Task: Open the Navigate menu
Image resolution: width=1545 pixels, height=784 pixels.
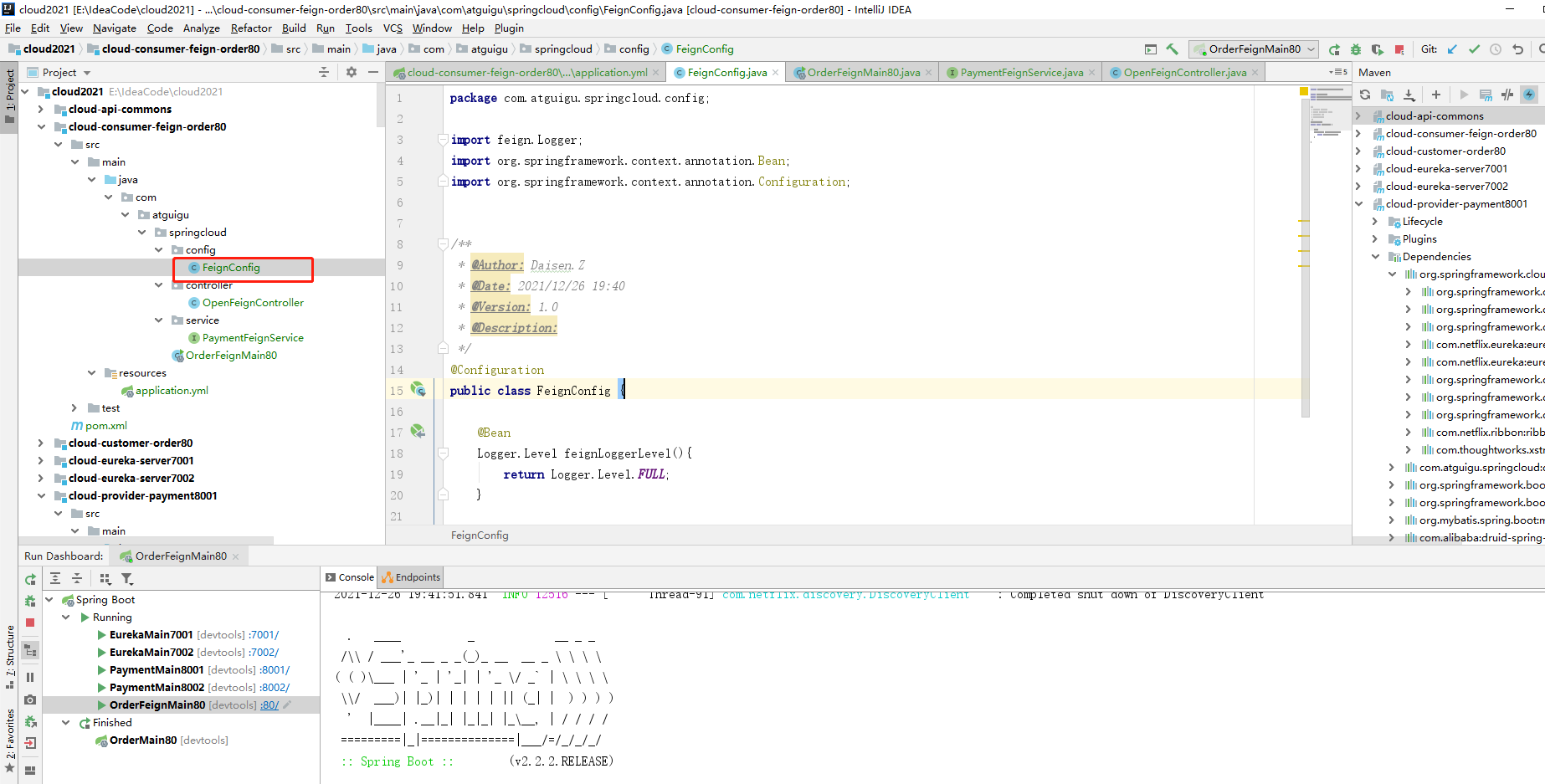Action: [114, 28]
